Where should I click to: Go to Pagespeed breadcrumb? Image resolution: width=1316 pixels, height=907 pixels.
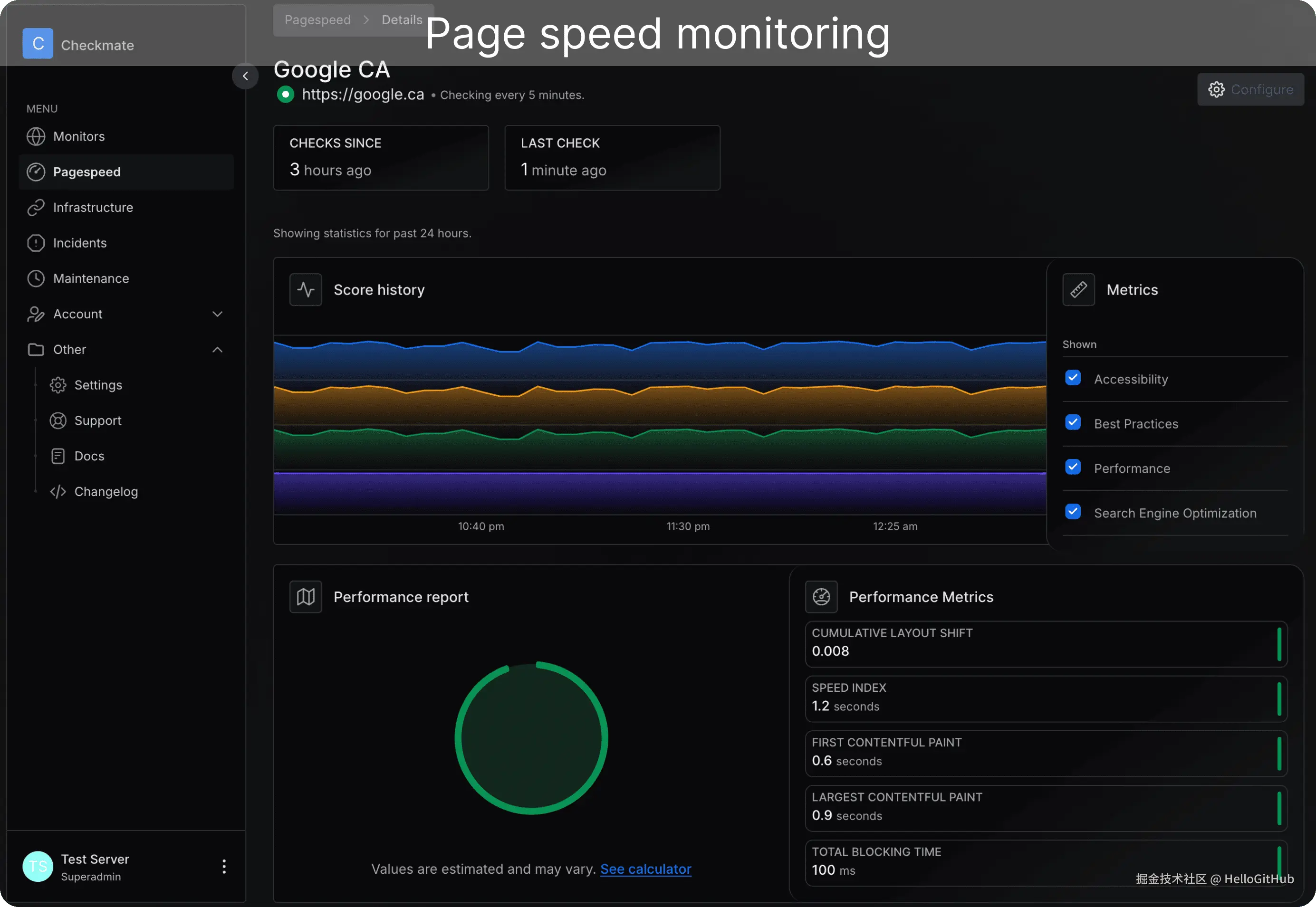point(317,20)
